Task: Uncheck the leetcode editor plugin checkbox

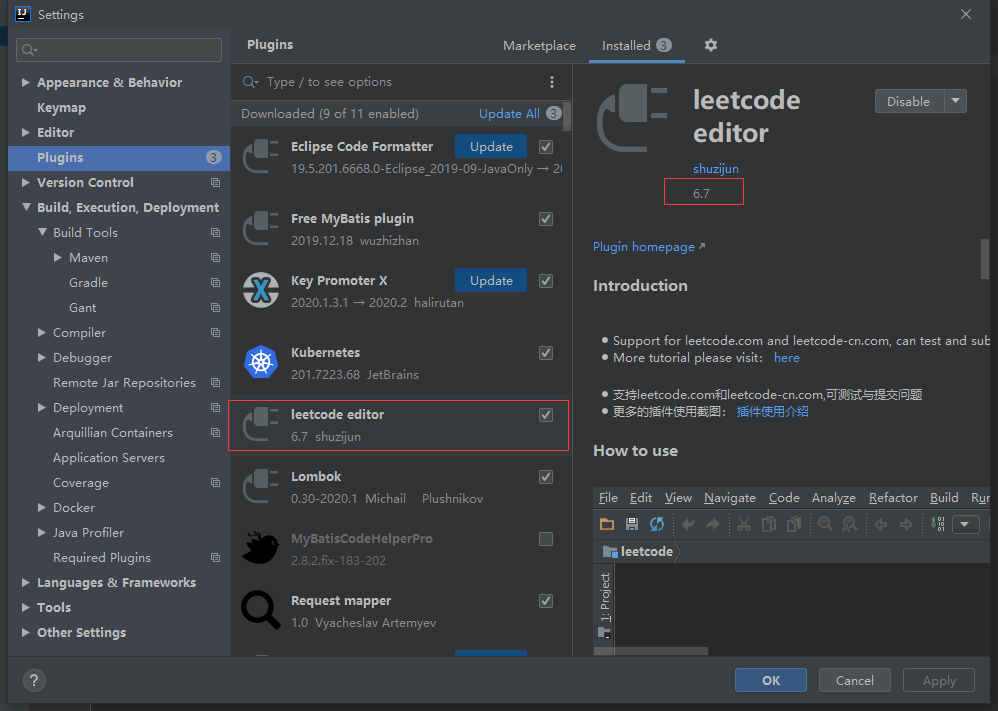Action: 546,415
